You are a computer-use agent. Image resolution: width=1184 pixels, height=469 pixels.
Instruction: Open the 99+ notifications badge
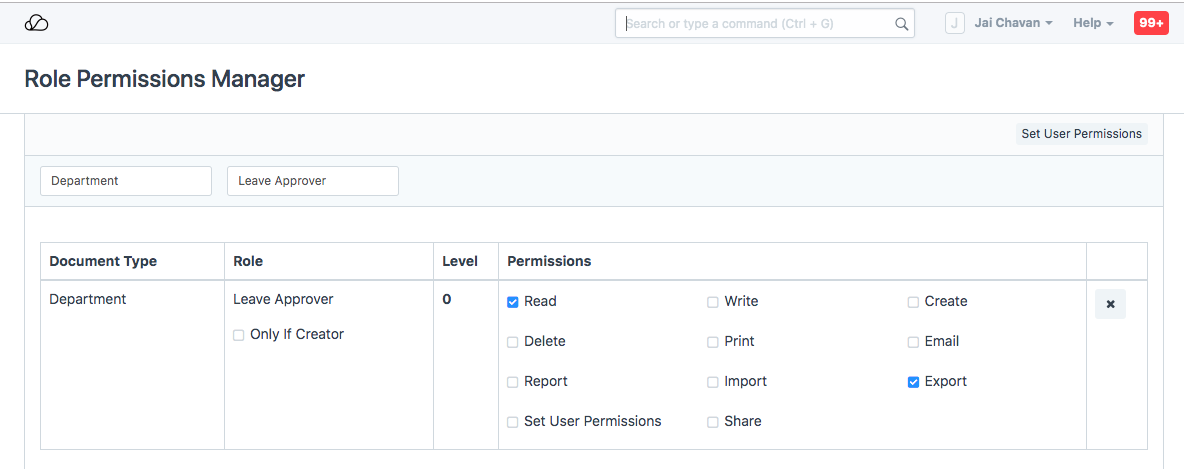1151,23
